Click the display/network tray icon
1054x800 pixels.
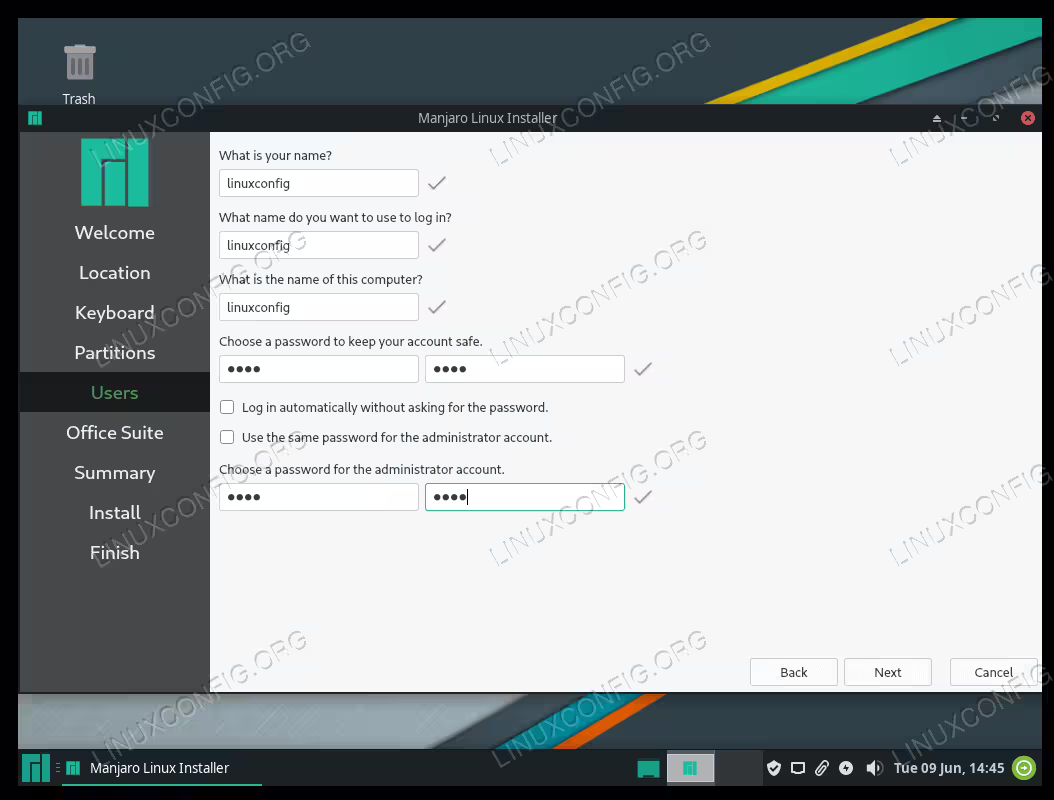(798, 768)
